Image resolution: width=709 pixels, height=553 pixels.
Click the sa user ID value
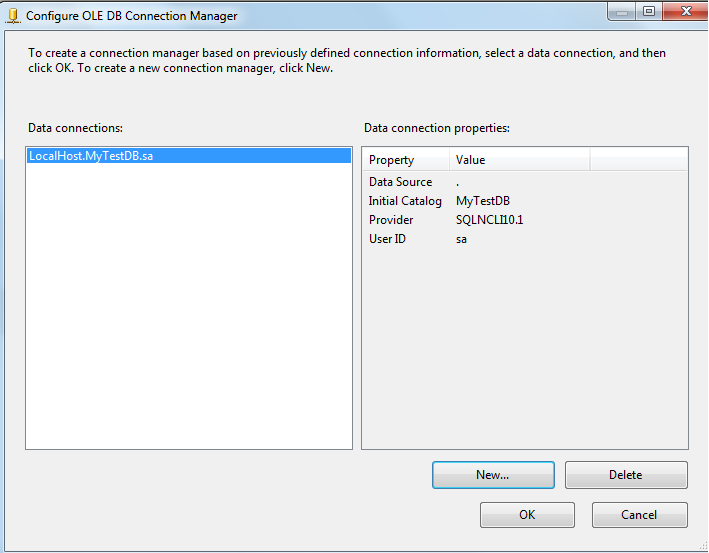[x=462, y=239]
